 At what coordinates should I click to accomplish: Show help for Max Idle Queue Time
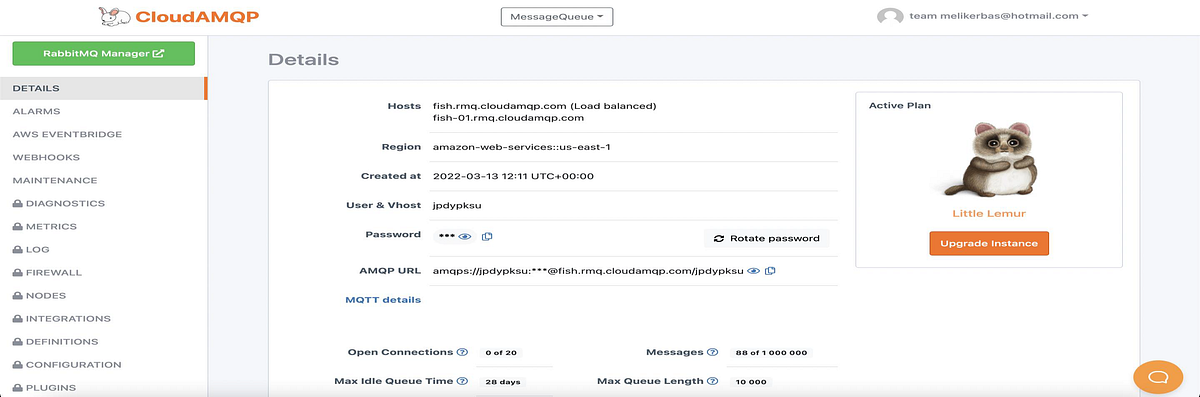[462, 381]
